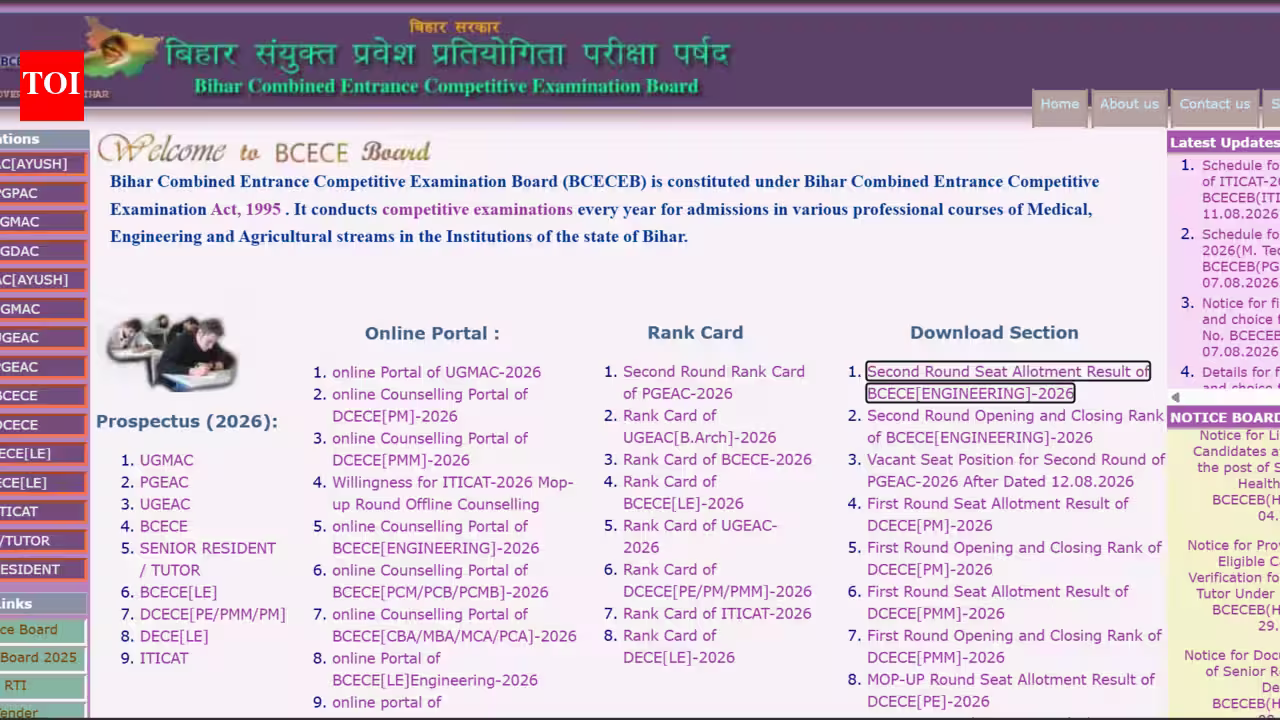Click the 'competitive examinations' link in intro text
1280x720 pixels.
click(x=477, y=210)
